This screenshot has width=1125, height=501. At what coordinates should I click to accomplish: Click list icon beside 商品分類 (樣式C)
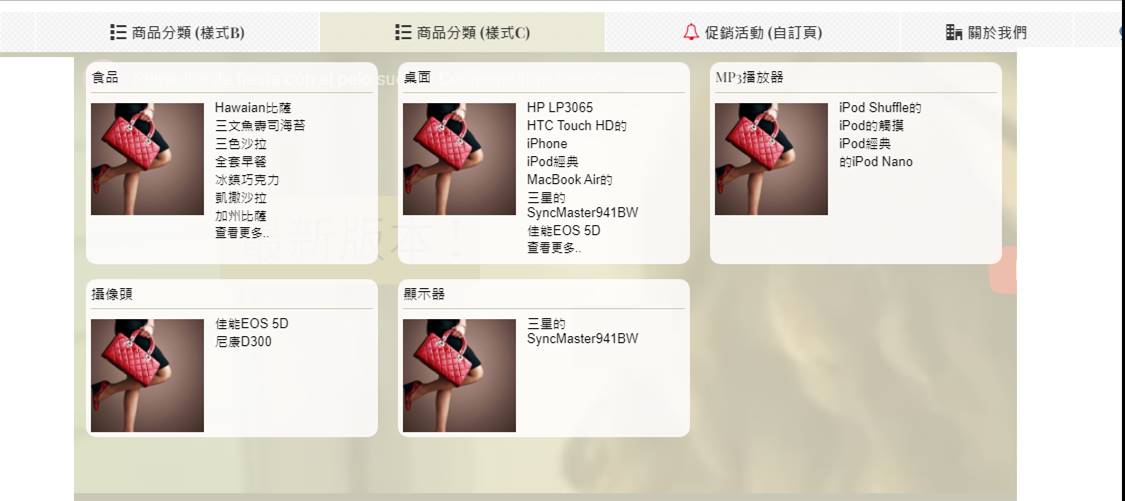tap(403, 32)
